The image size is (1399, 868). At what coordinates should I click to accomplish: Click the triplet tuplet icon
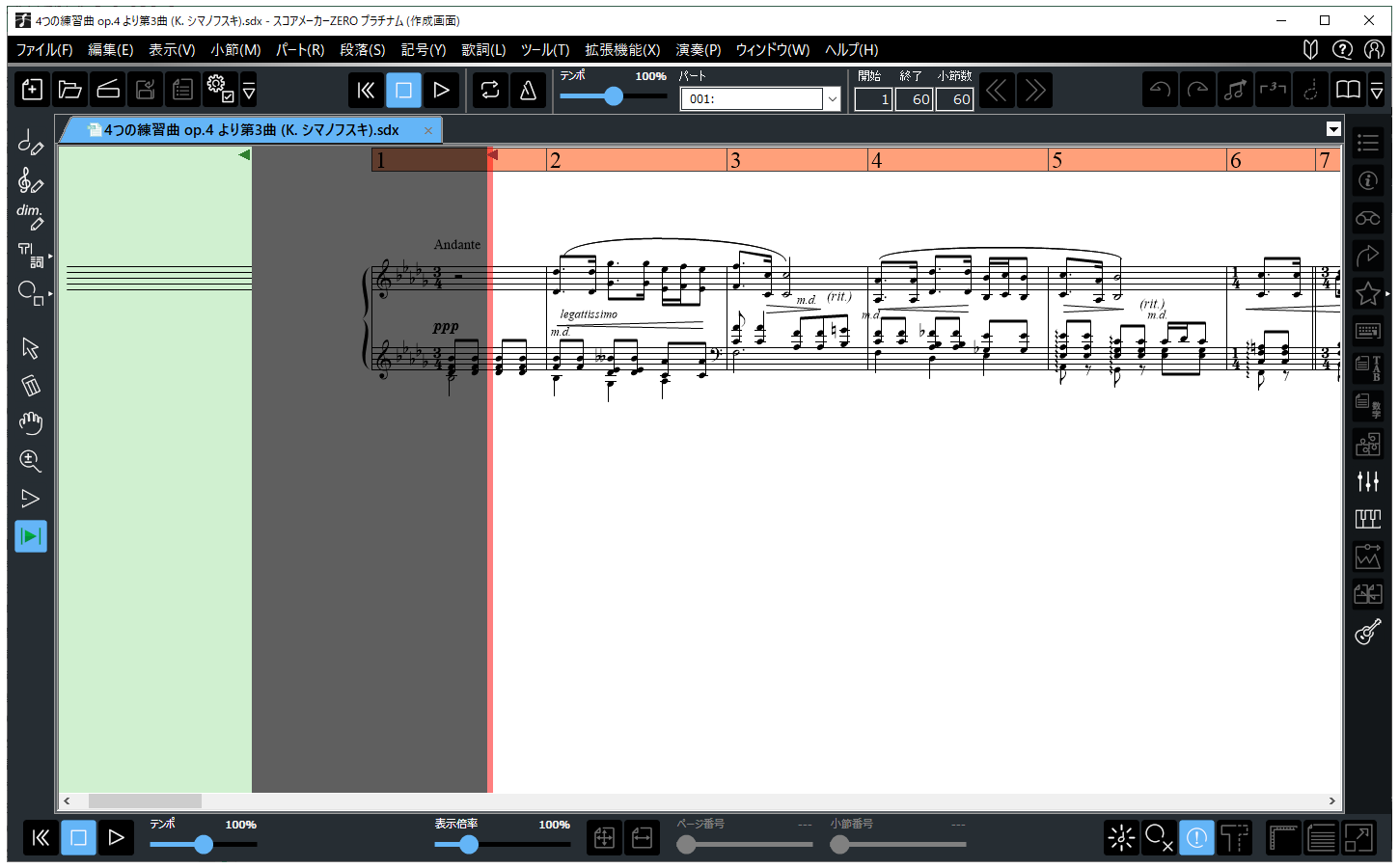1273,90
